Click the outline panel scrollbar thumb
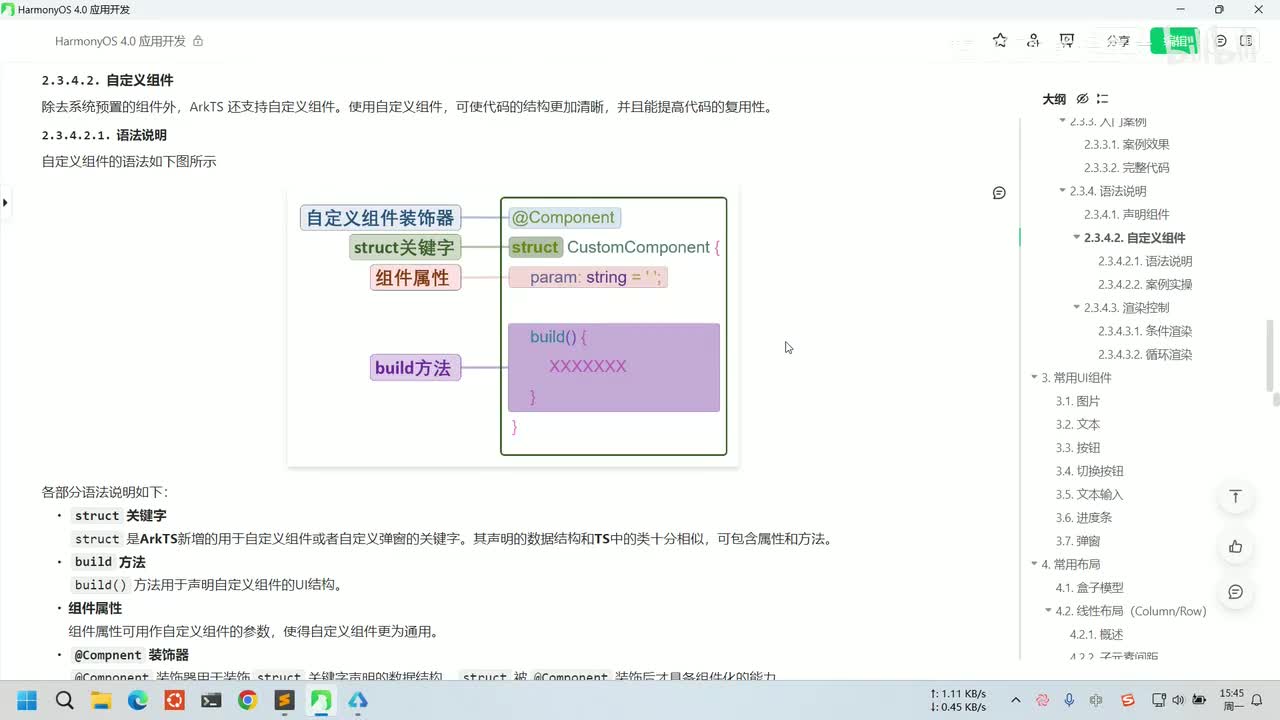This screenshot has height=720, width=1280. (1271, 355)
